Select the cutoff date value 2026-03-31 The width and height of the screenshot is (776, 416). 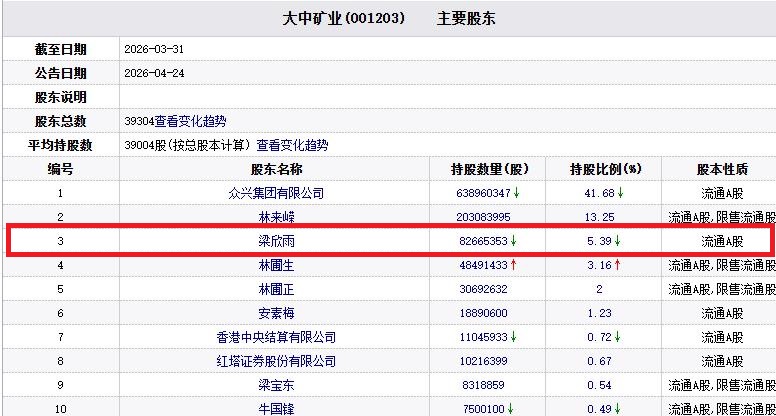pos(154,49)
